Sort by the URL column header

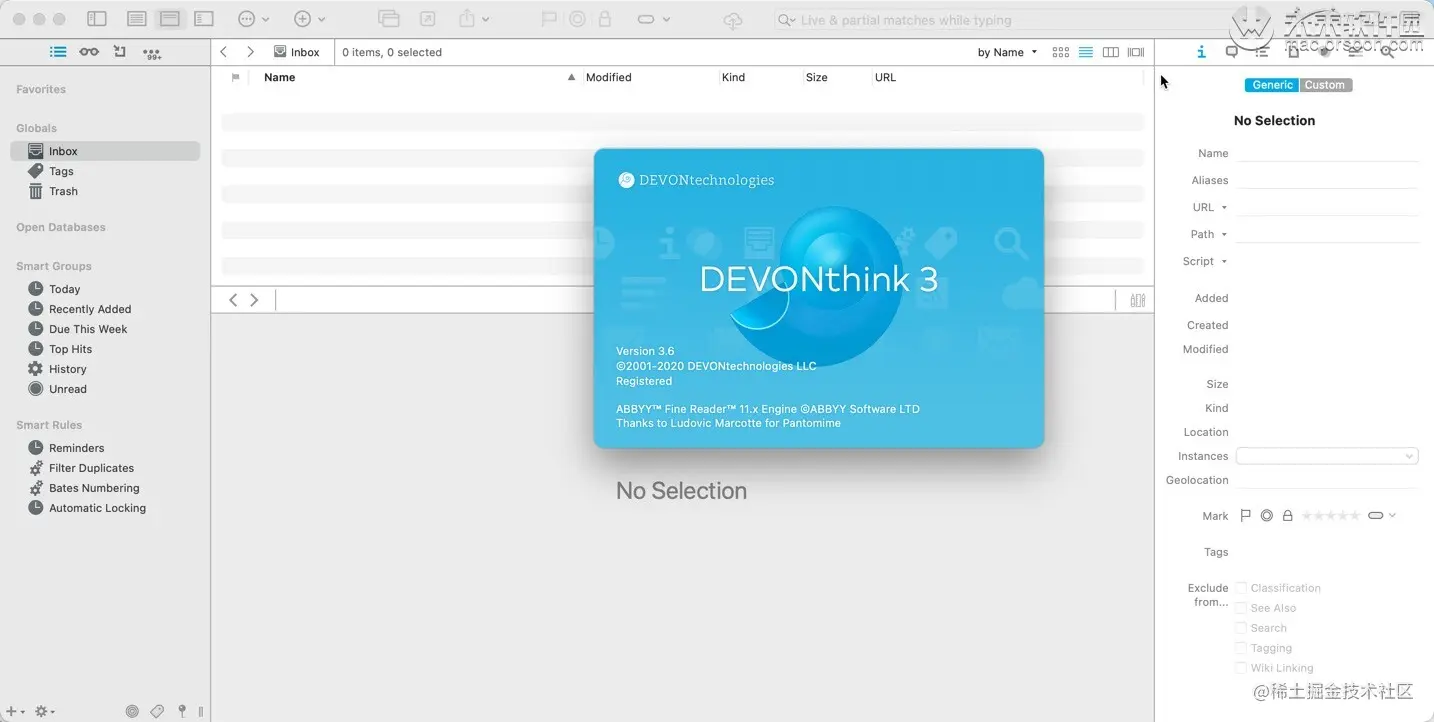click(885, 77)
